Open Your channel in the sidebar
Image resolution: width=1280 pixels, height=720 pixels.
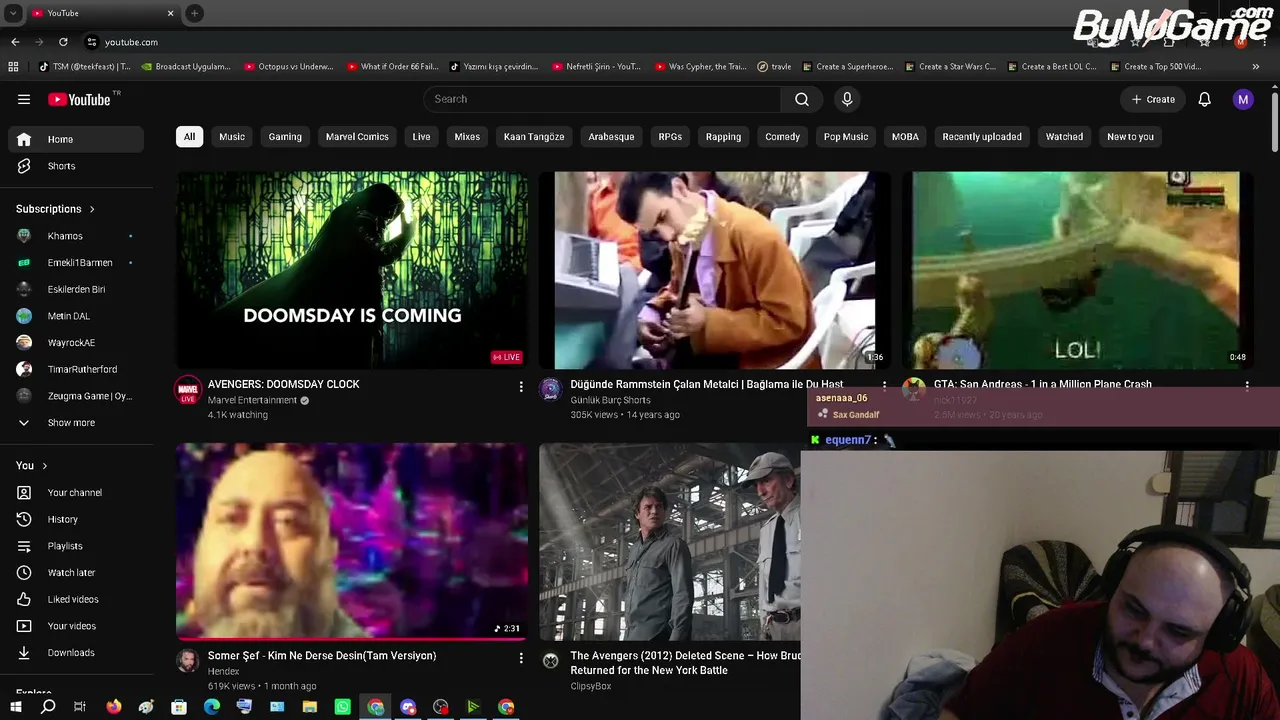76,493
